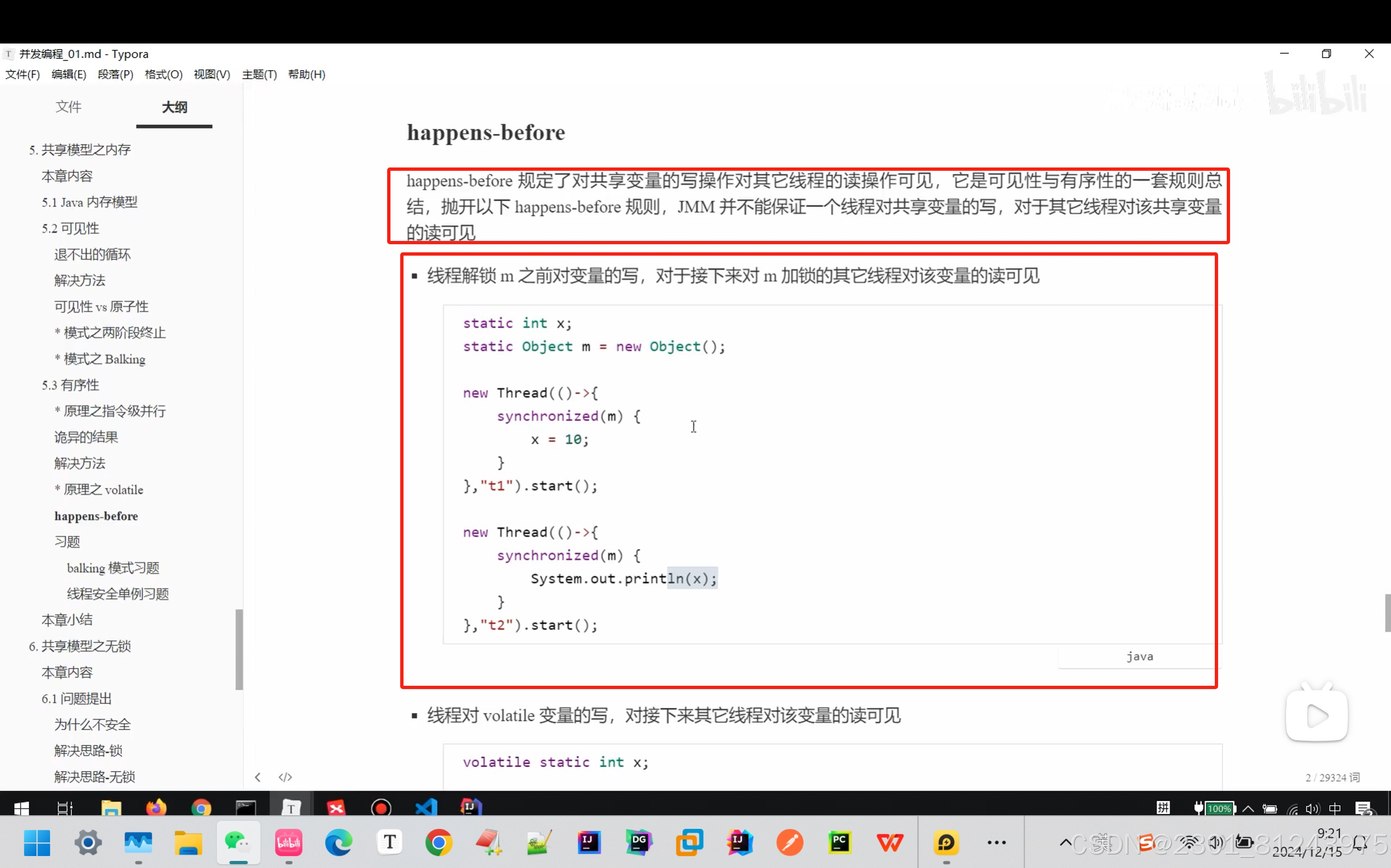The image size is (1391, 868).
Task: Select outline item * 模式之 Balking
Action: click(x=100, y=359)
